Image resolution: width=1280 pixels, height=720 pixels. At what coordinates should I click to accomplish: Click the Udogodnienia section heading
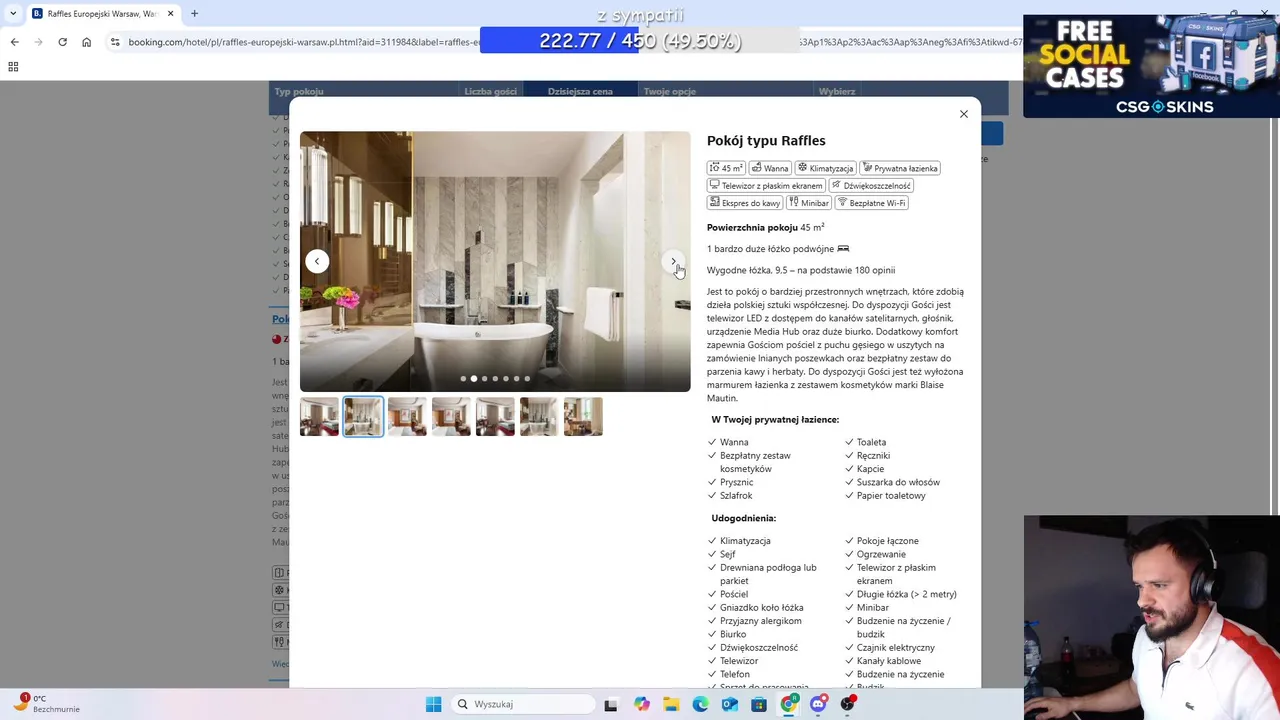pyautogui.click(x=744, y=518)
